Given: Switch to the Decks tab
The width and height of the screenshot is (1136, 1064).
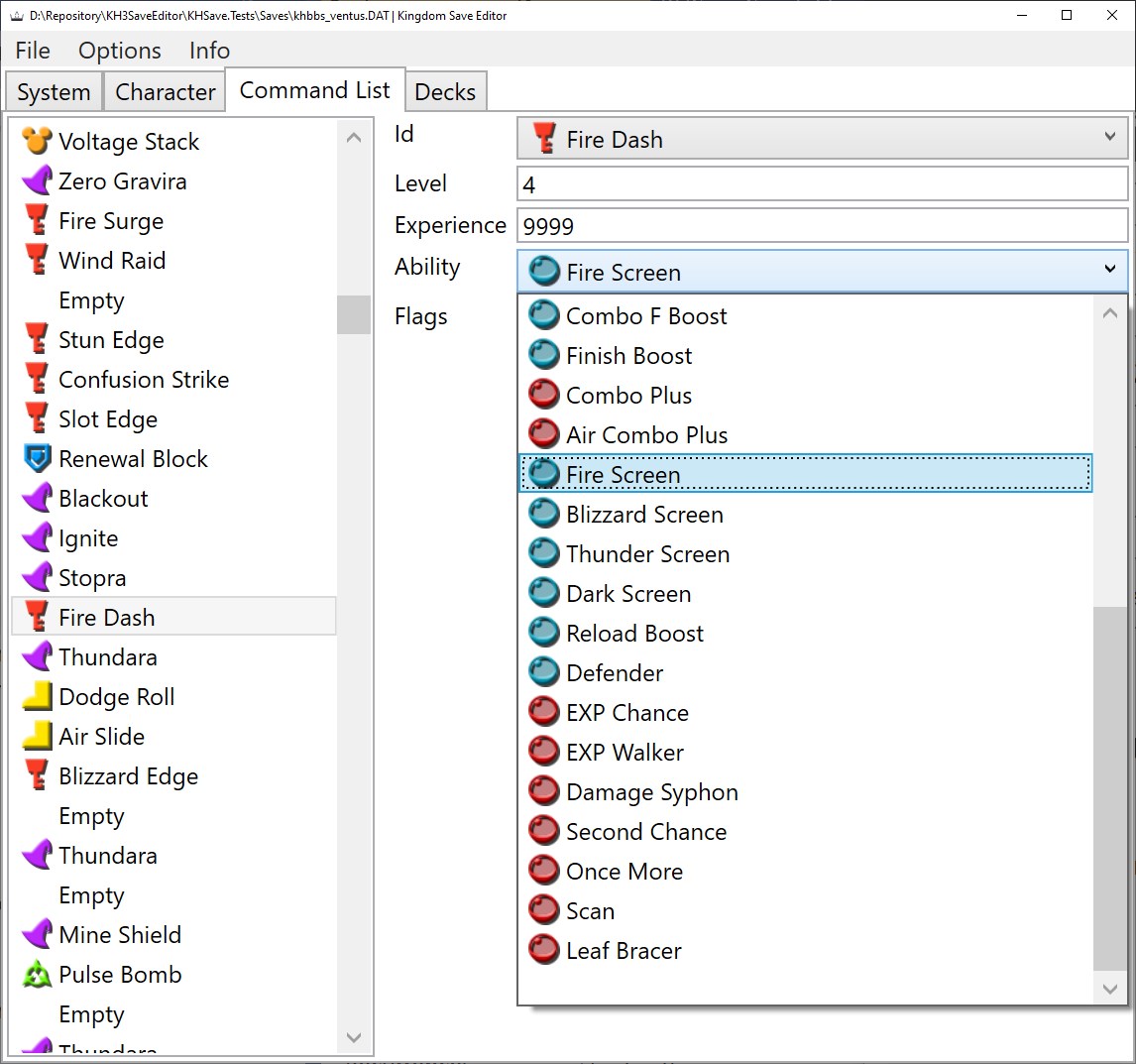Looking at the screenshot, I should pyautogui.click(x=445, y=92).
